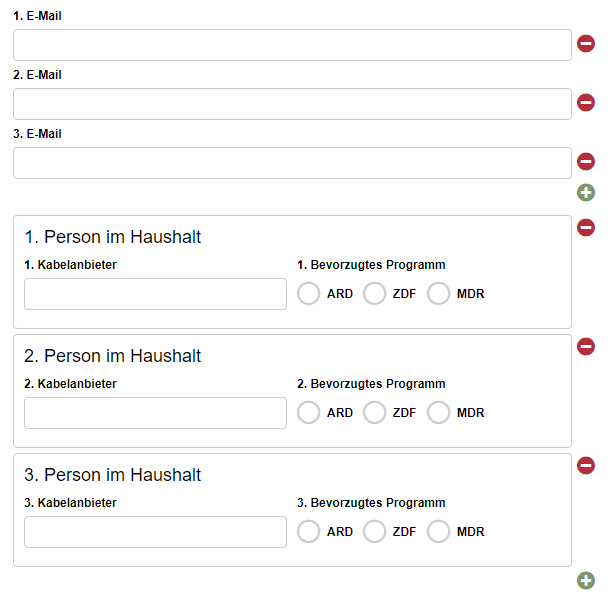Focus the 2. E-Mail input field
This screenshot has width=611, height=599.
click(x=292, y=104)
